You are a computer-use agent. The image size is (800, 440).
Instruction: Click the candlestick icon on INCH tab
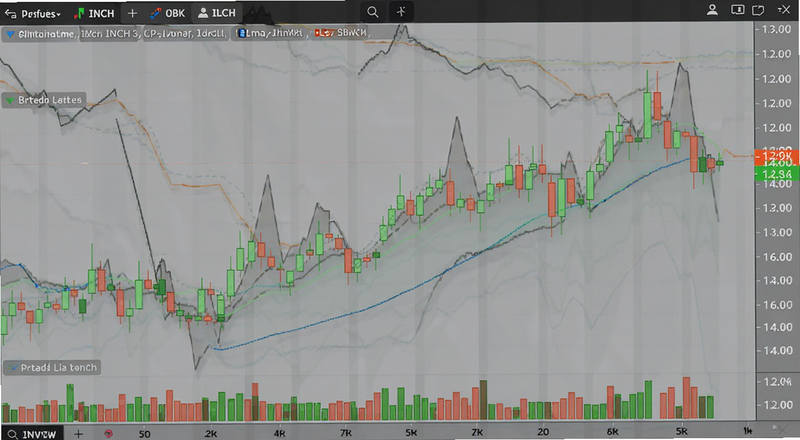pos(79,13)
